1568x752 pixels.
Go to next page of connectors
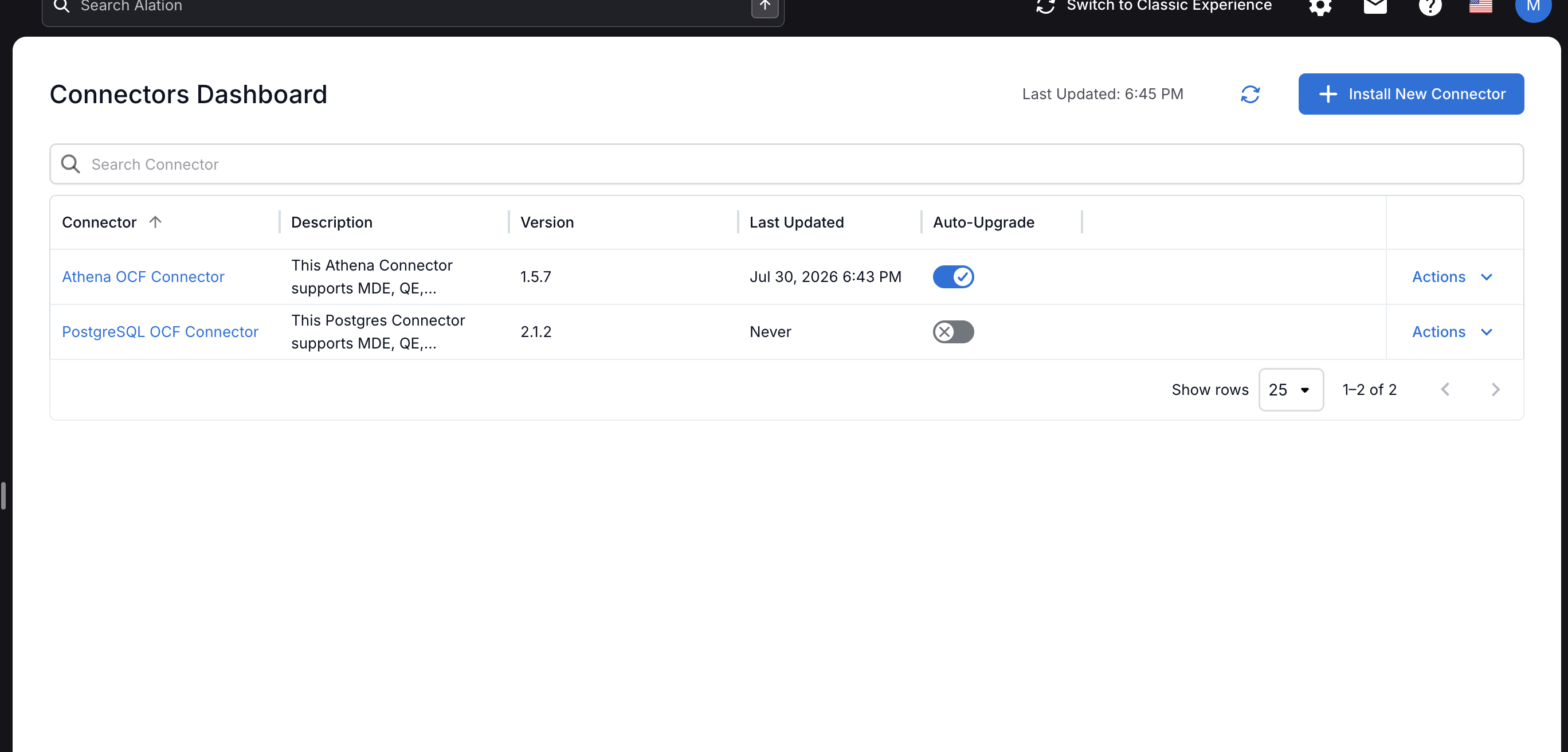[x=1496, y=390]
